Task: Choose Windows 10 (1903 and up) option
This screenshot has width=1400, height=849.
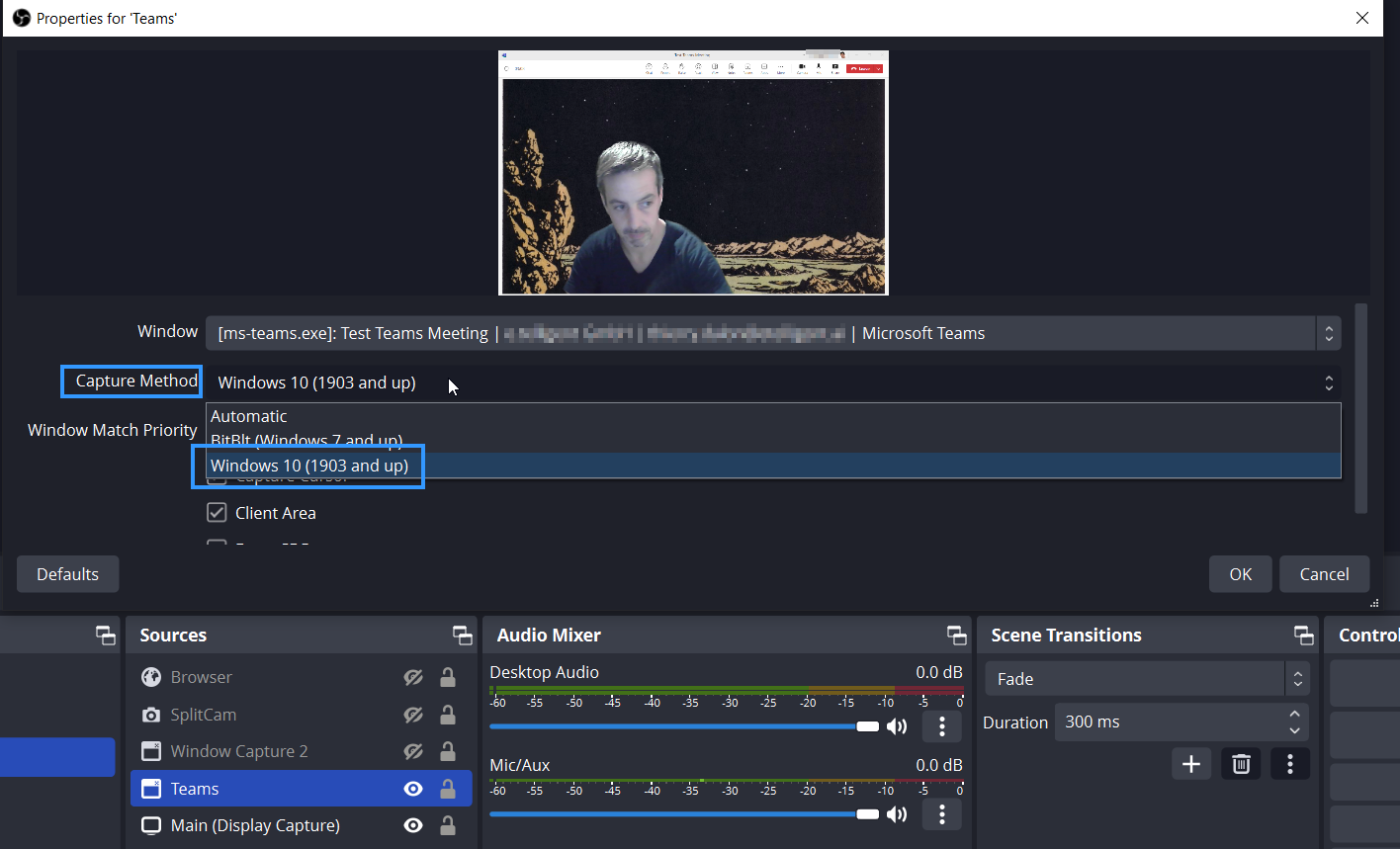Action: 773,466
